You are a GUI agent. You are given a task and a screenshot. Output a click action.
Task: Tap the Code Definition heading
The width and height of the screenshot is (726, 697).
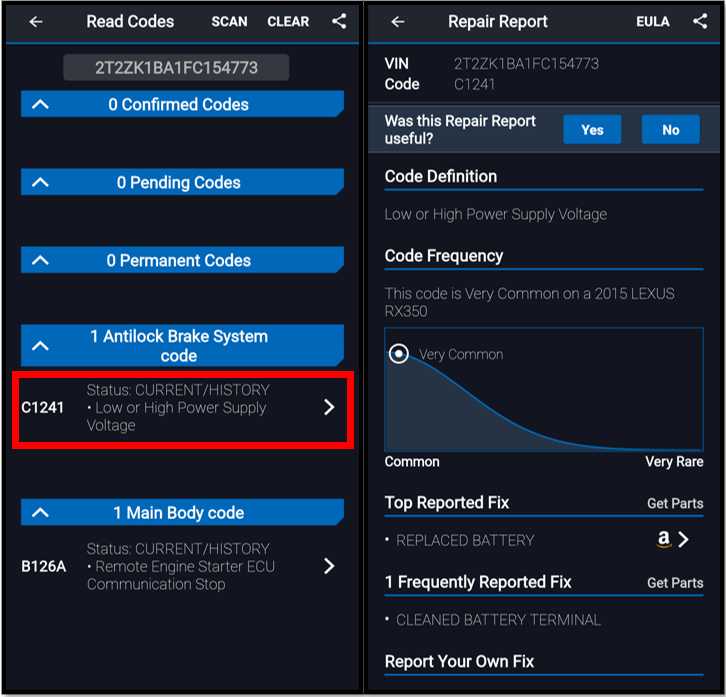click(x=441, y=176)
